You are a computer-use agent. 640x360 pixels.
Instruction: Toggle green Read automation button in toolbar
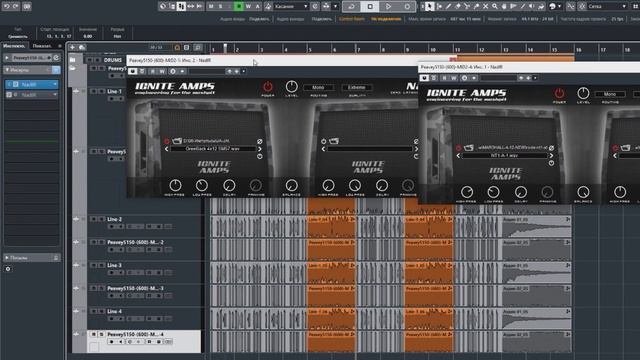238,6
